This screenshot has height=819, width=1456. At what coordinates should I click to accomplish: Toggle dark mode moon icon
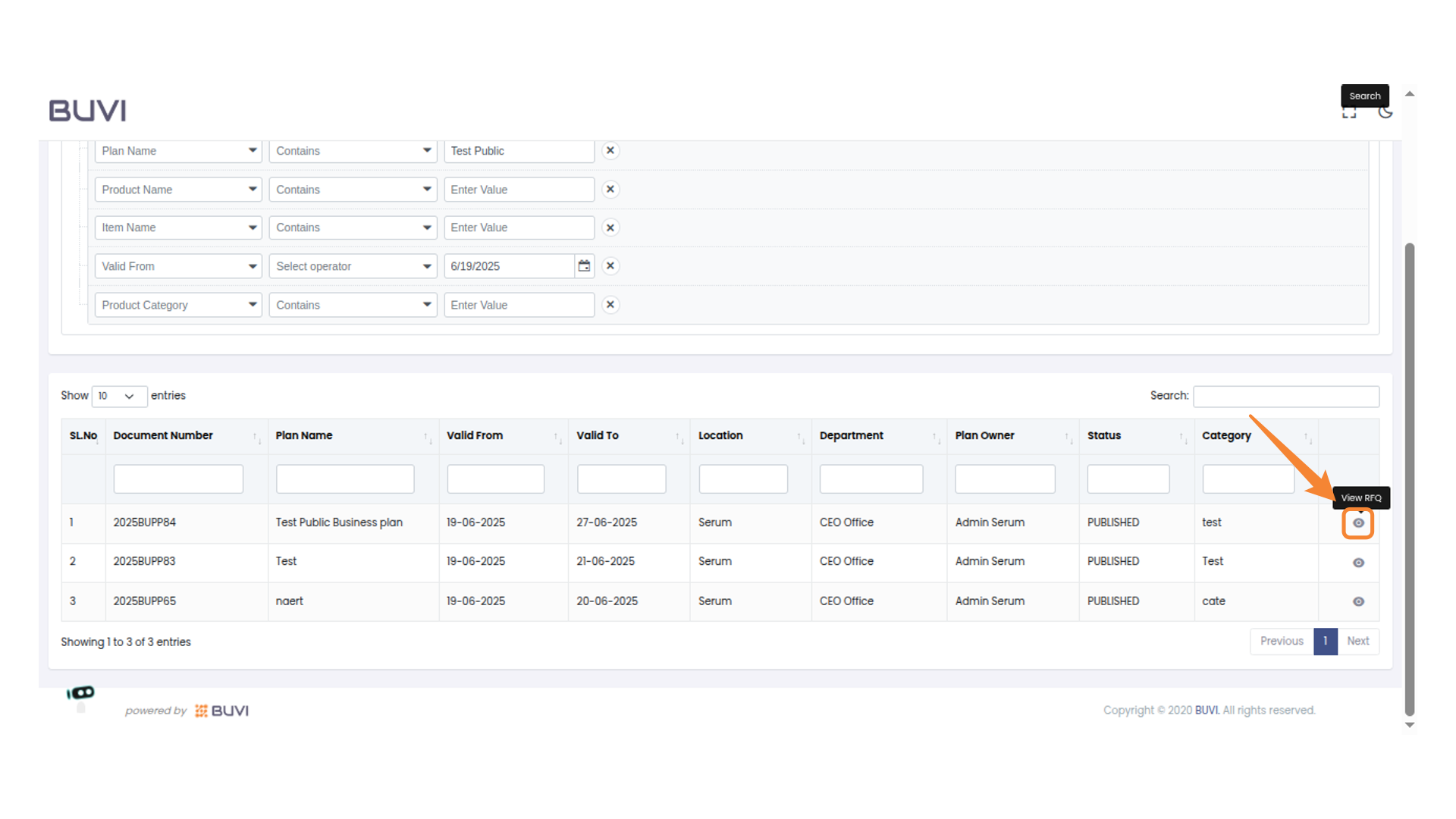(1385, 113)
